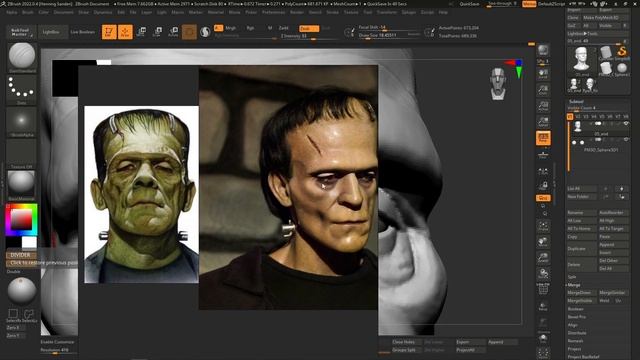The image size is (640, 360).
Task: Select the black main color swatch
Action: [13, 242]
